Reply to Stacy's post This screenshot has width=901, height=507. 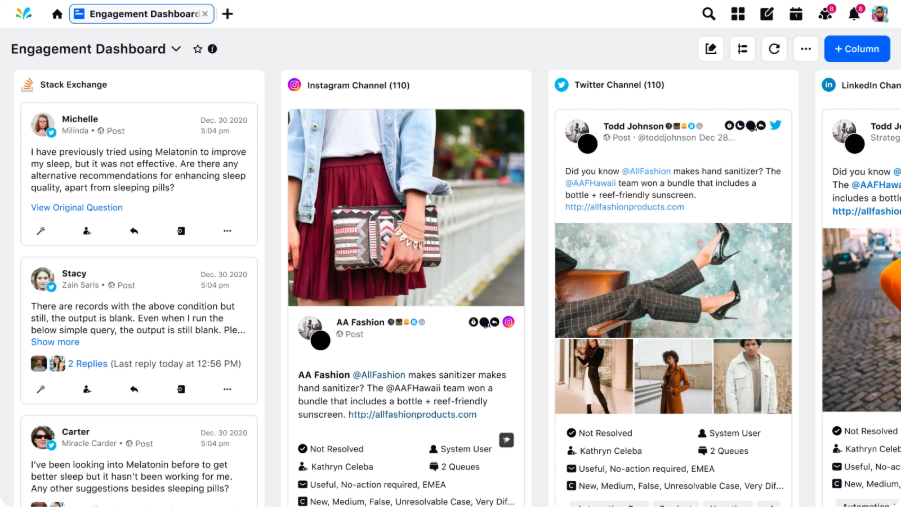(x=134, y=389)
